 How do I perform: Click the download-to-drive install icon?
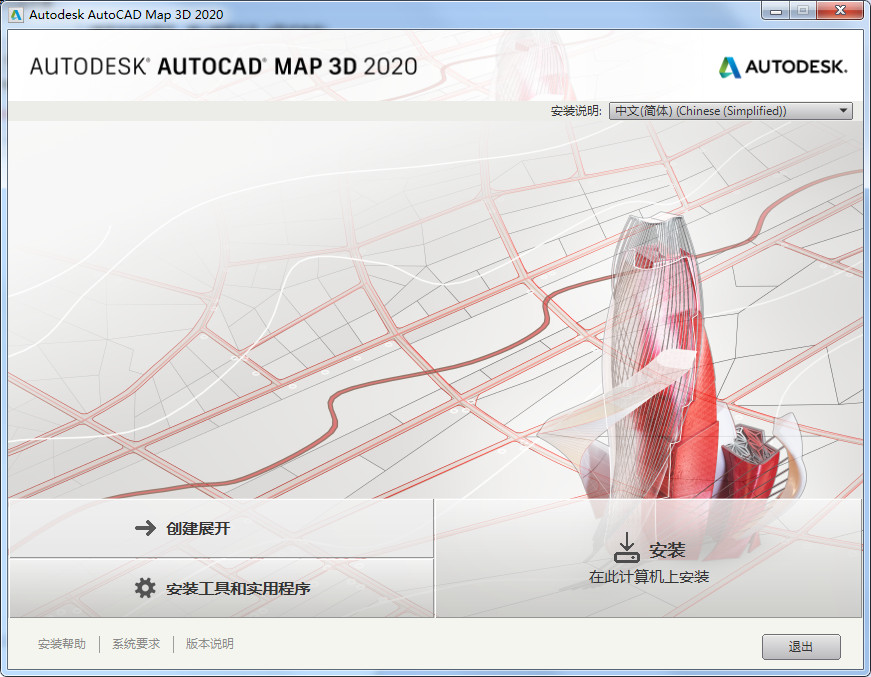pos(627,548)
